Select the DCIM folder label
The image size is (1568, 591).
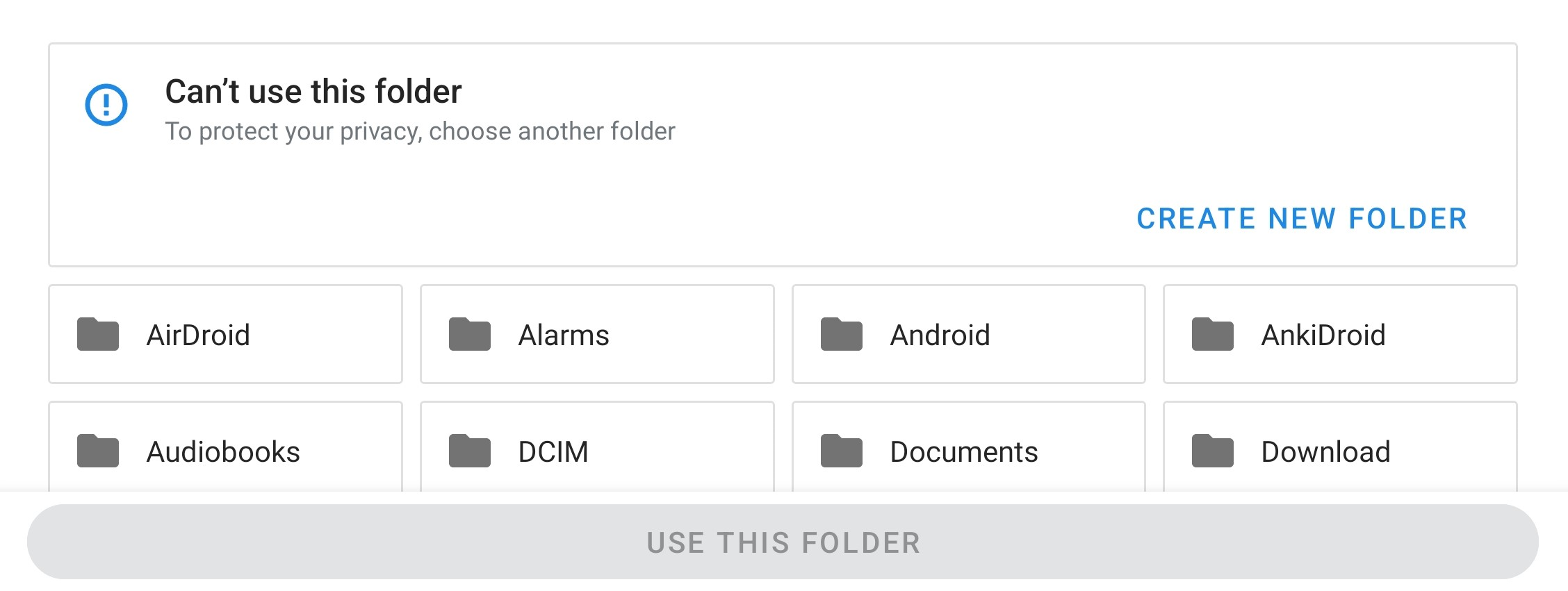tap(553, 452)
